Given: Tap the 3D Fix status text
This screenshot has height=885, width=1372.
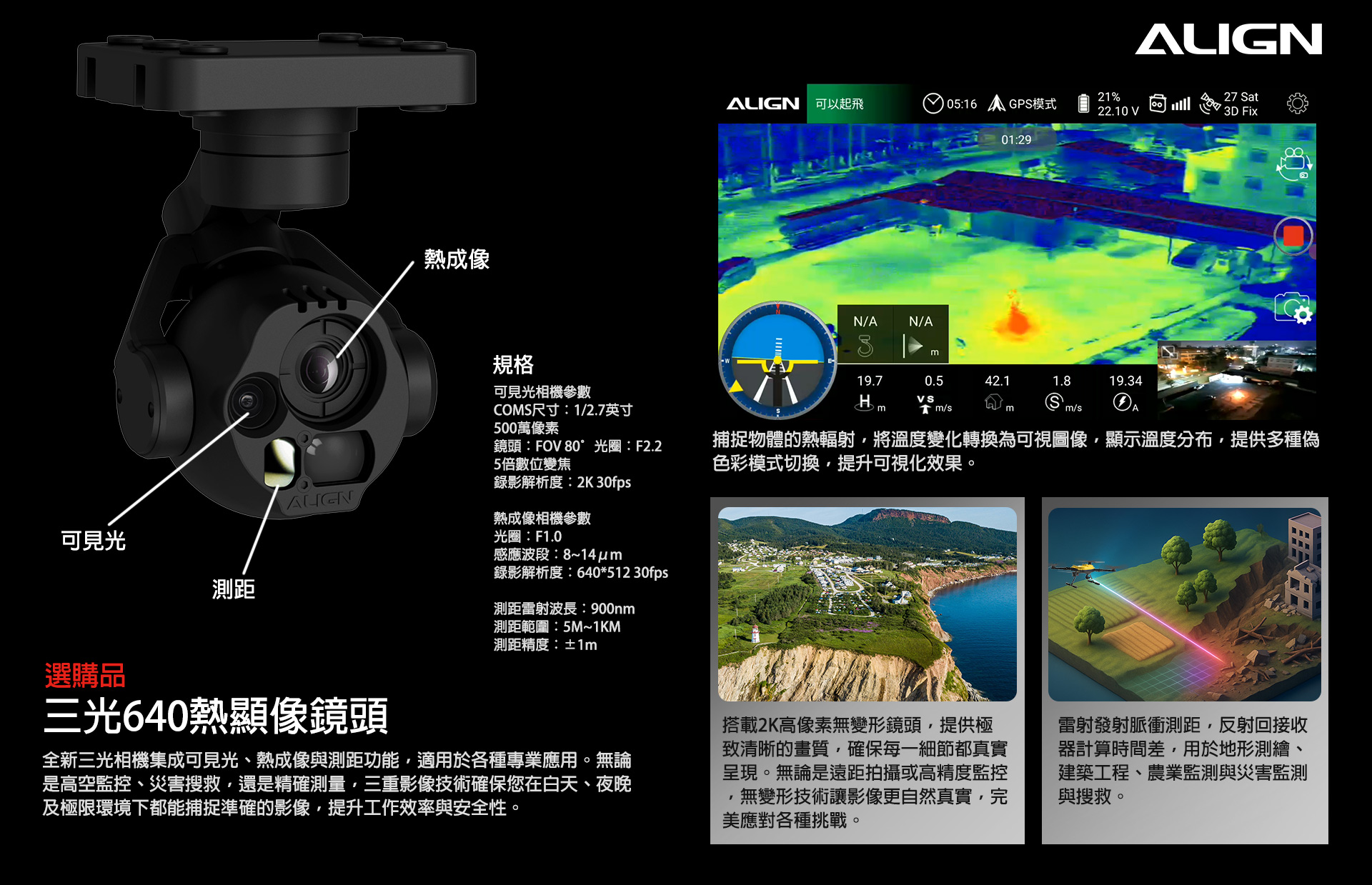Looking at the screenshot, I should (1241, 111).
